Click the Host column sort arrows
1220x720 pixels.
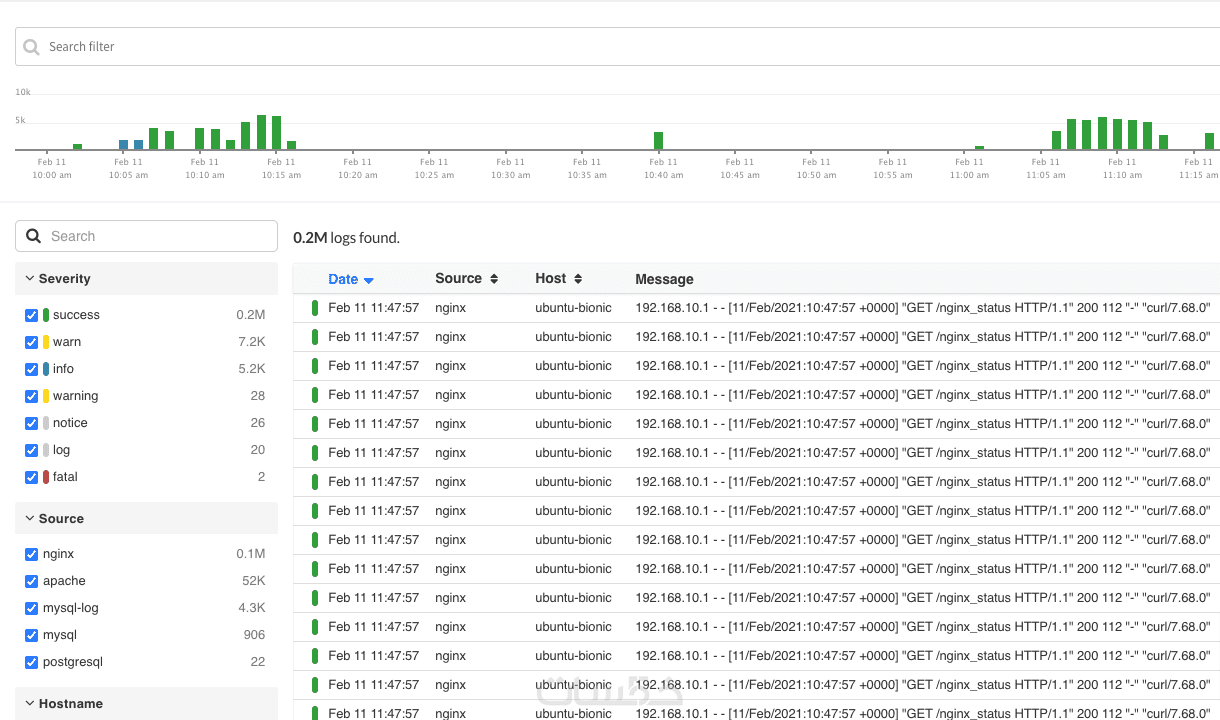(578, 279)
